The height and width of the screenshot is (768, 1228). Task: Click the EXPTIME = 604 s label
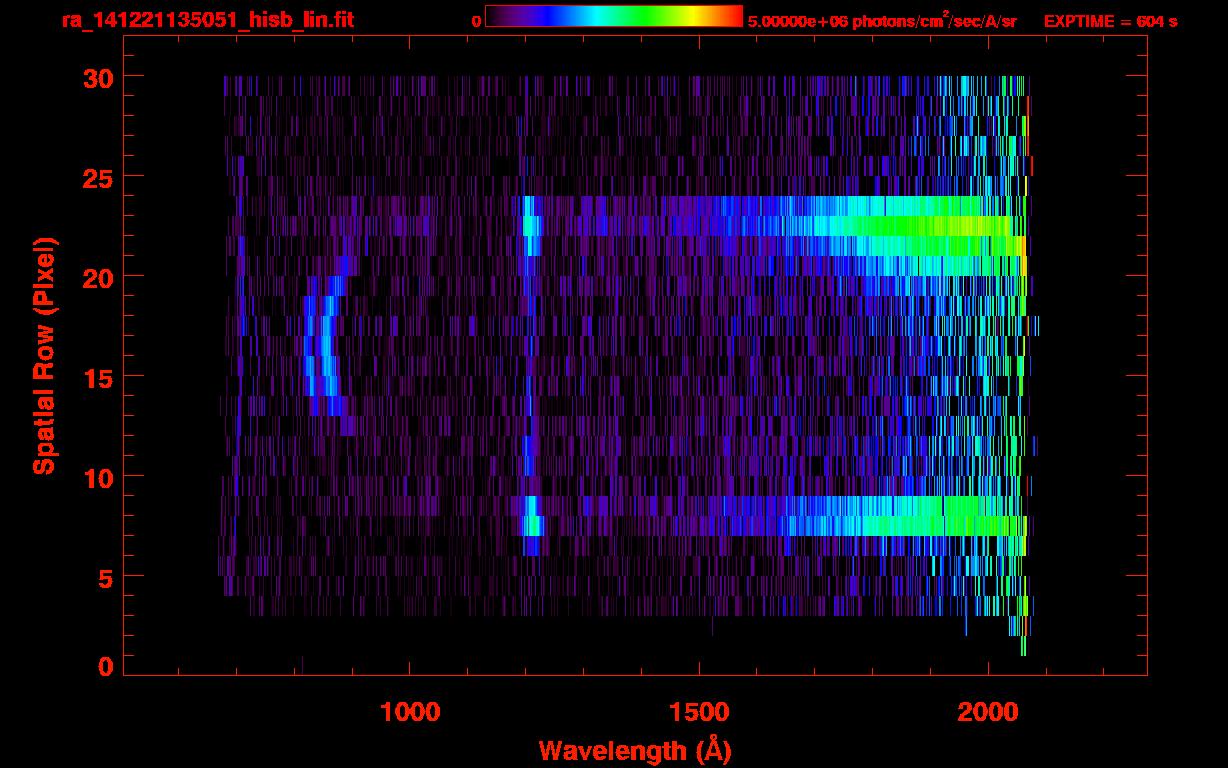[x=1110, y=21]
